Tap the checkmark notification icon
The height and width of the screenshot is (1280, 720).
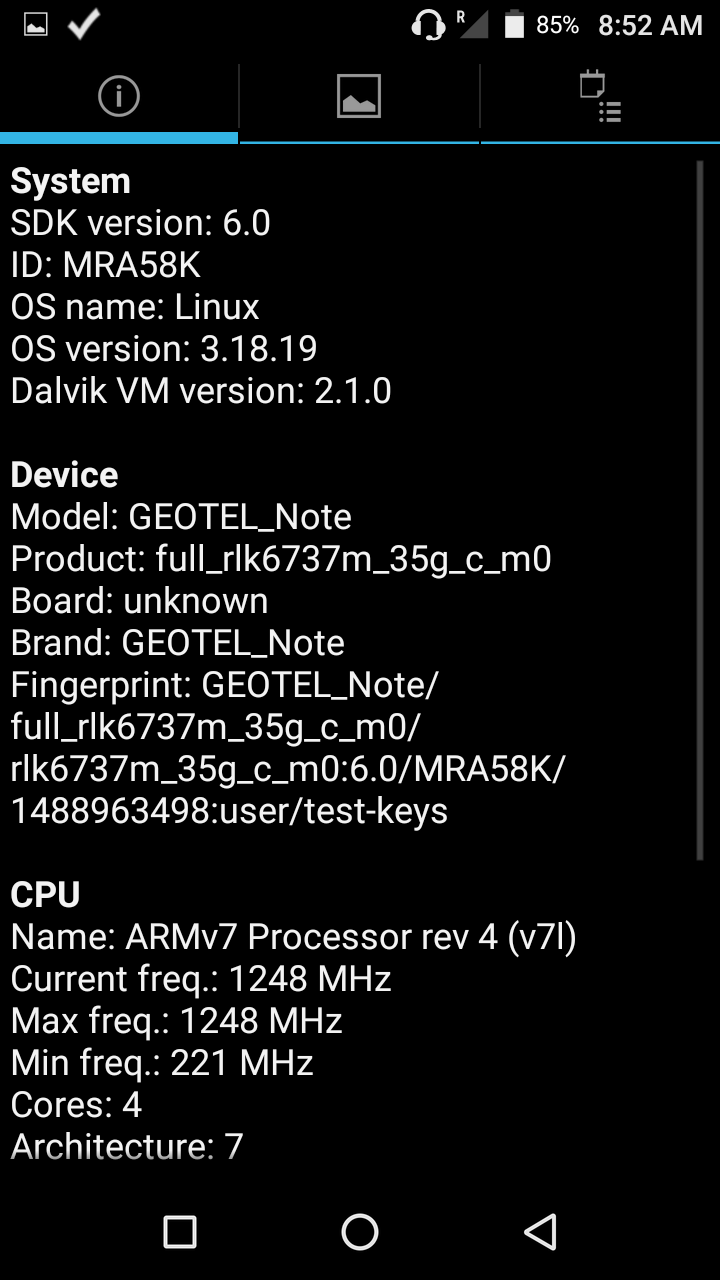84,24
